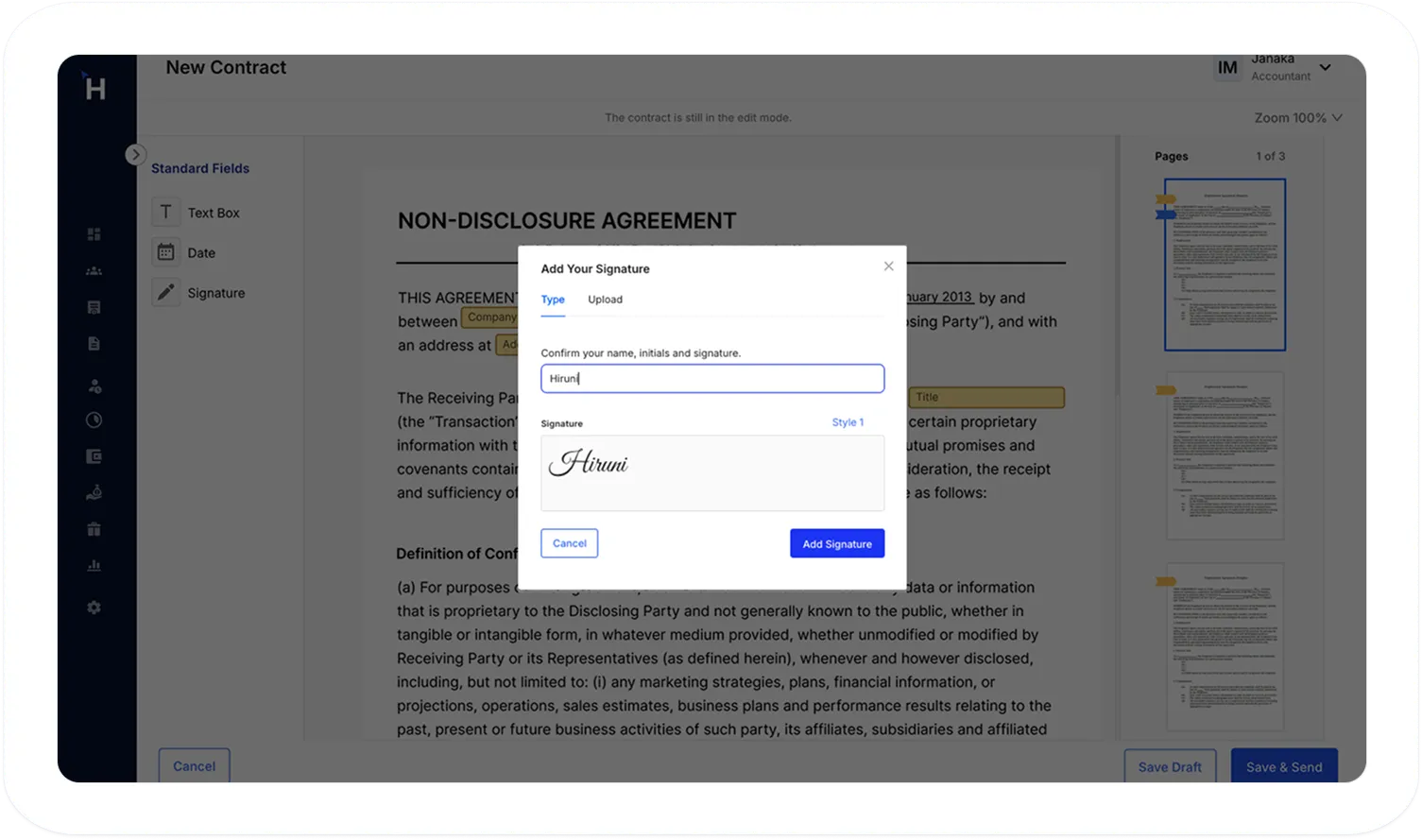The image size is (1422, 840).
Task: Click Save Draft
Action: pyautogui.click(x=1170, y=766)
